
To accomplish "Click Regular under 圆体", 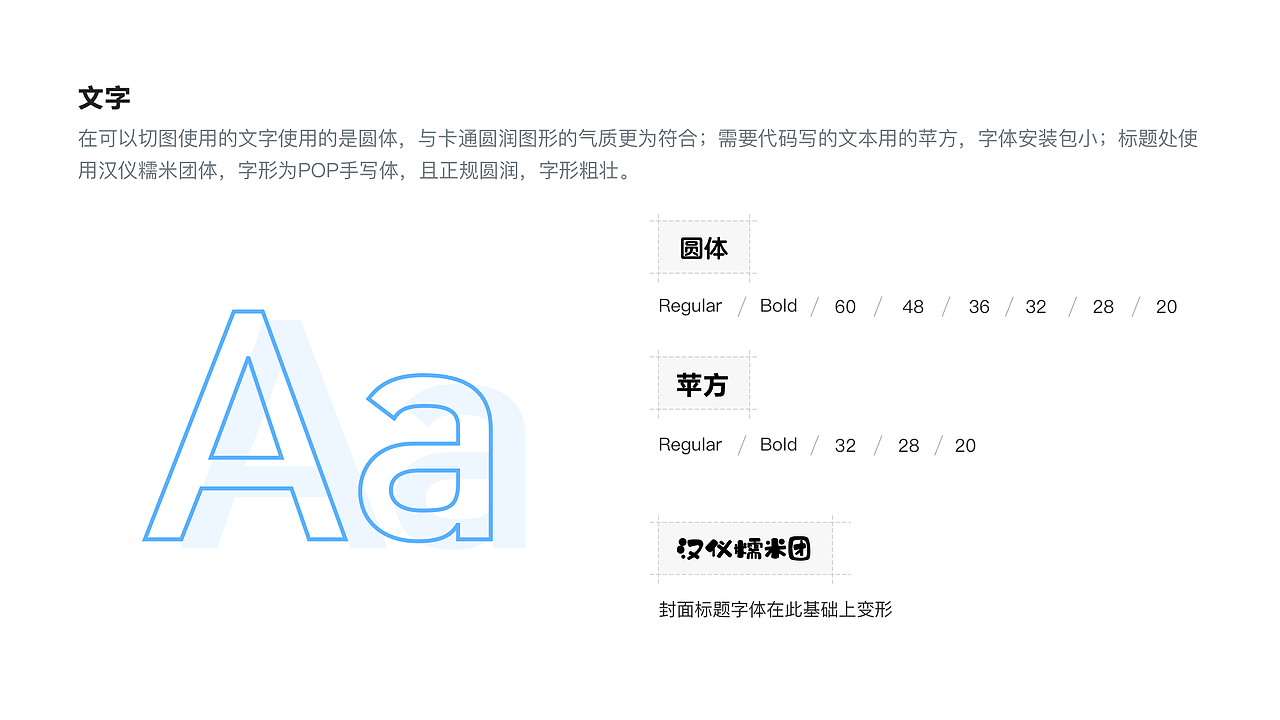I will (690, 306).
